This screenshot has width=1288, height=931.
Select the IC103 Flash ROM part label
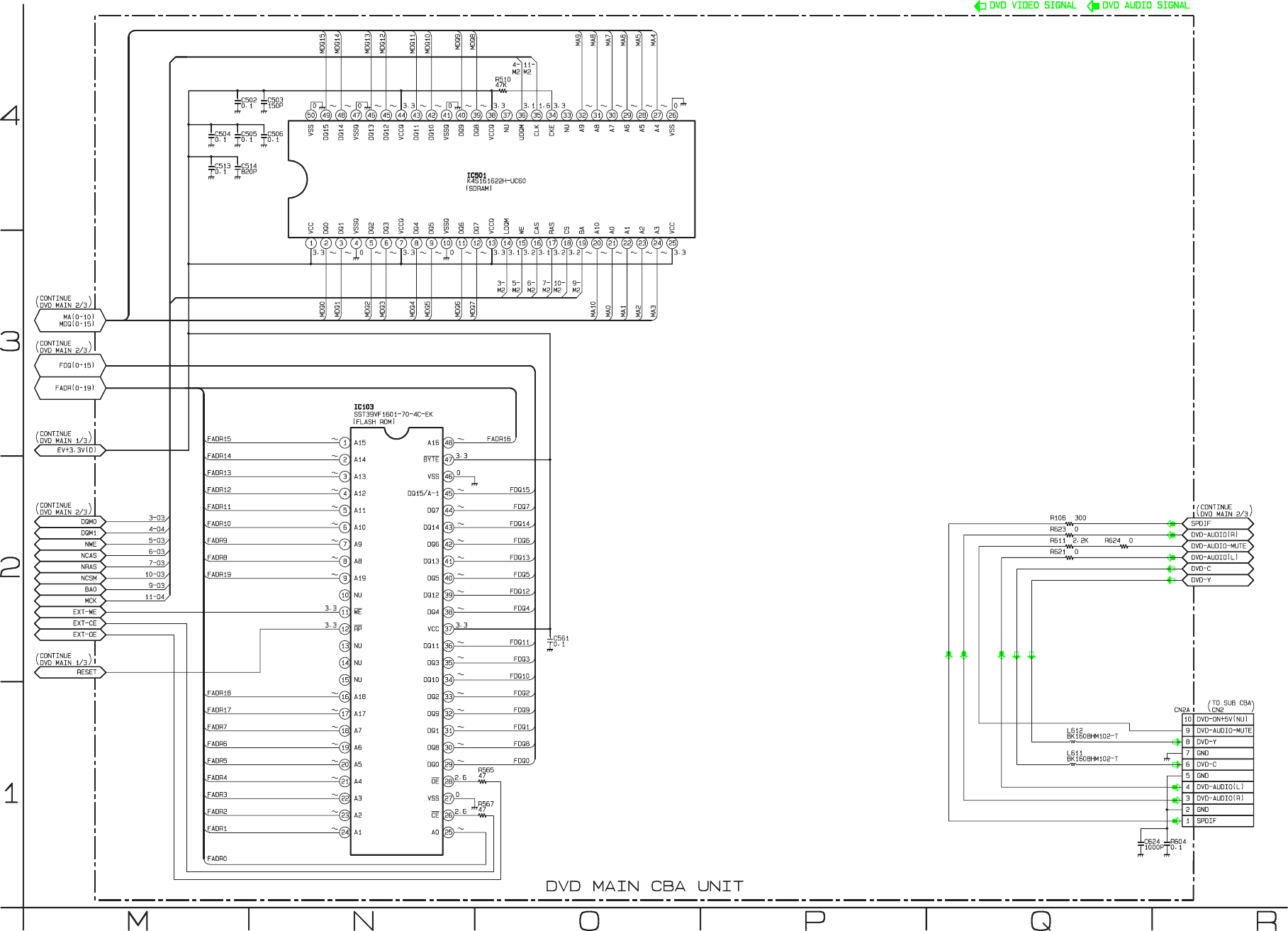click(393, 414)
